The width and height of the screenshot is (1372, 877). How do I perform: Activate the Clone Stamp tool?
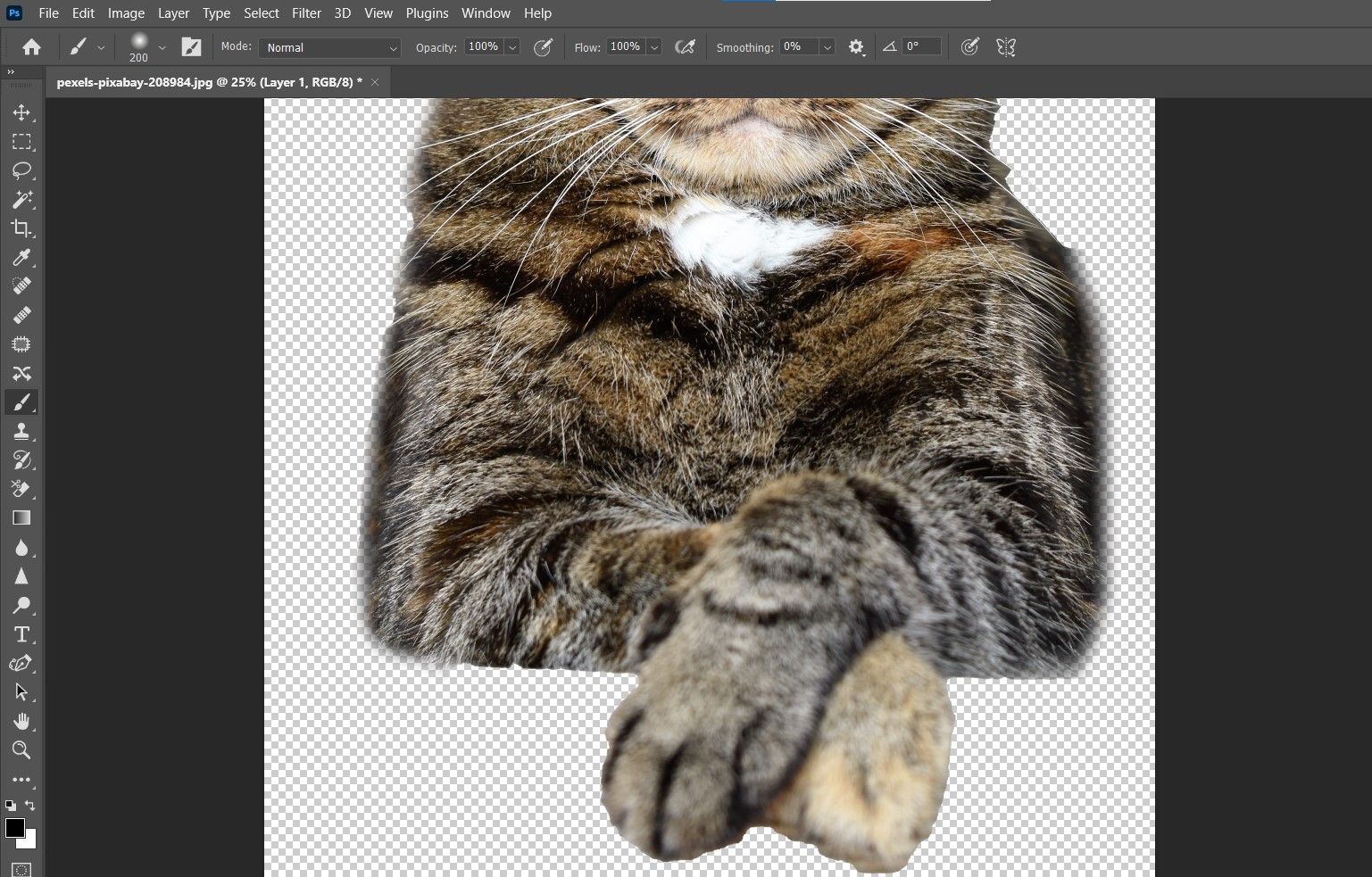(21, 432)
